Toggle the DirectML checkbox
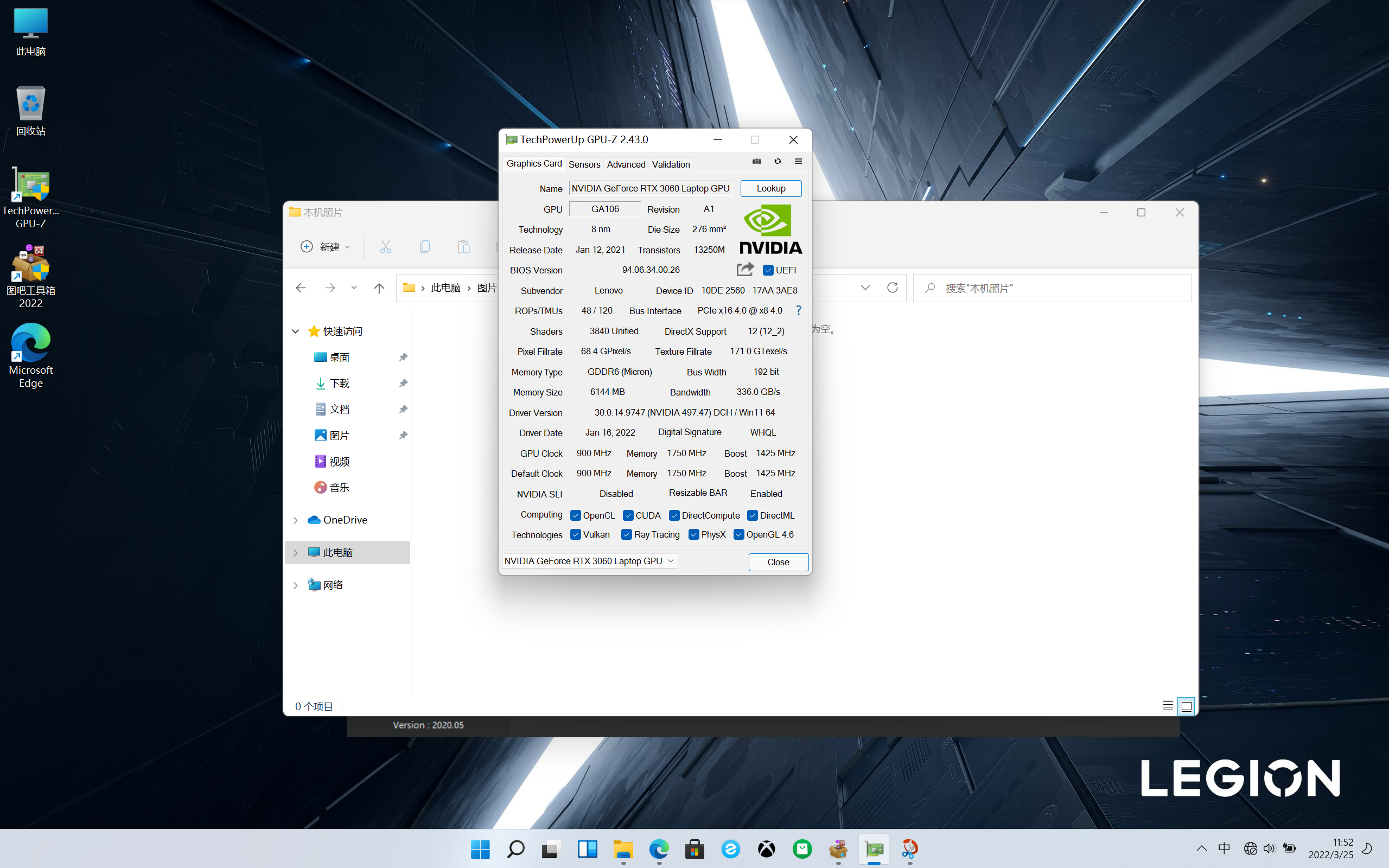 753,515
